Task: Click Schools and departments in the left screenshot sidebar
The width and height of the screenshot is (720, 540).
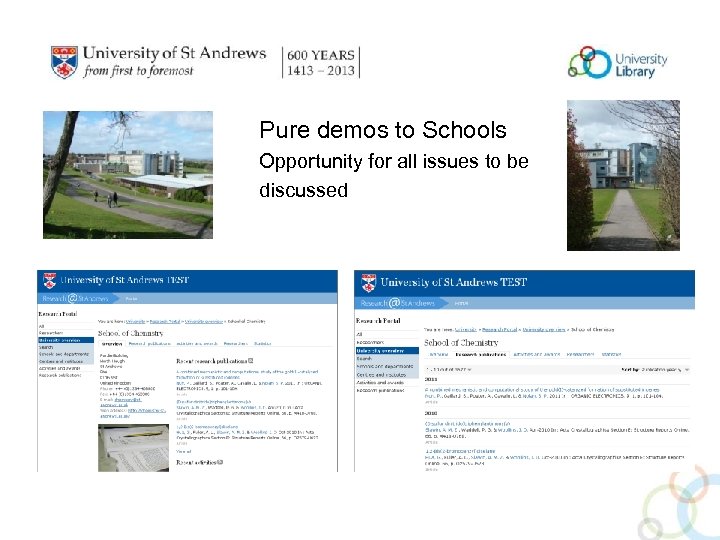Action: click(66, 354)
